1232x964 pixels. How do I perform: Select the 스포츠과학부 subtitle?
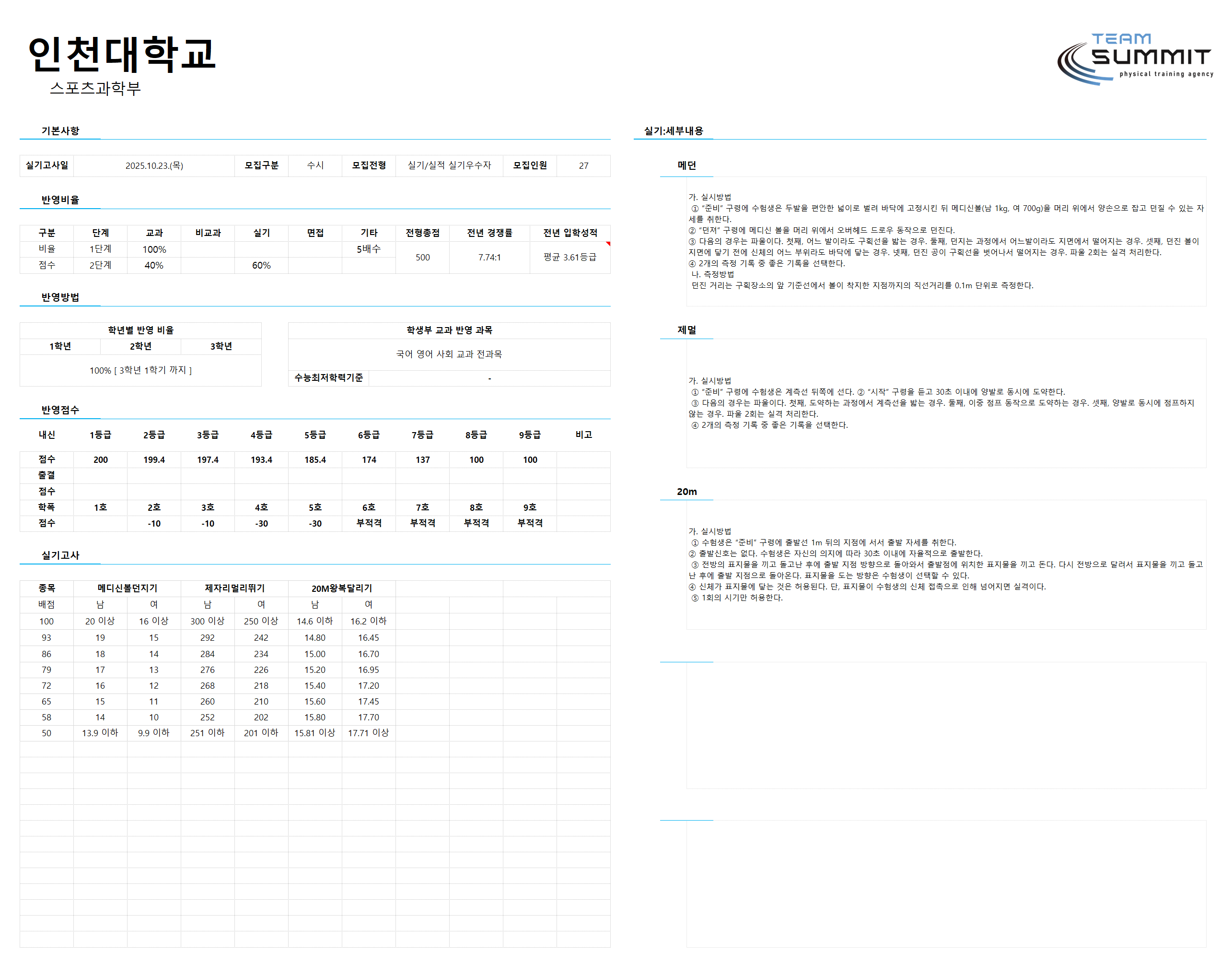pos(95,88)
